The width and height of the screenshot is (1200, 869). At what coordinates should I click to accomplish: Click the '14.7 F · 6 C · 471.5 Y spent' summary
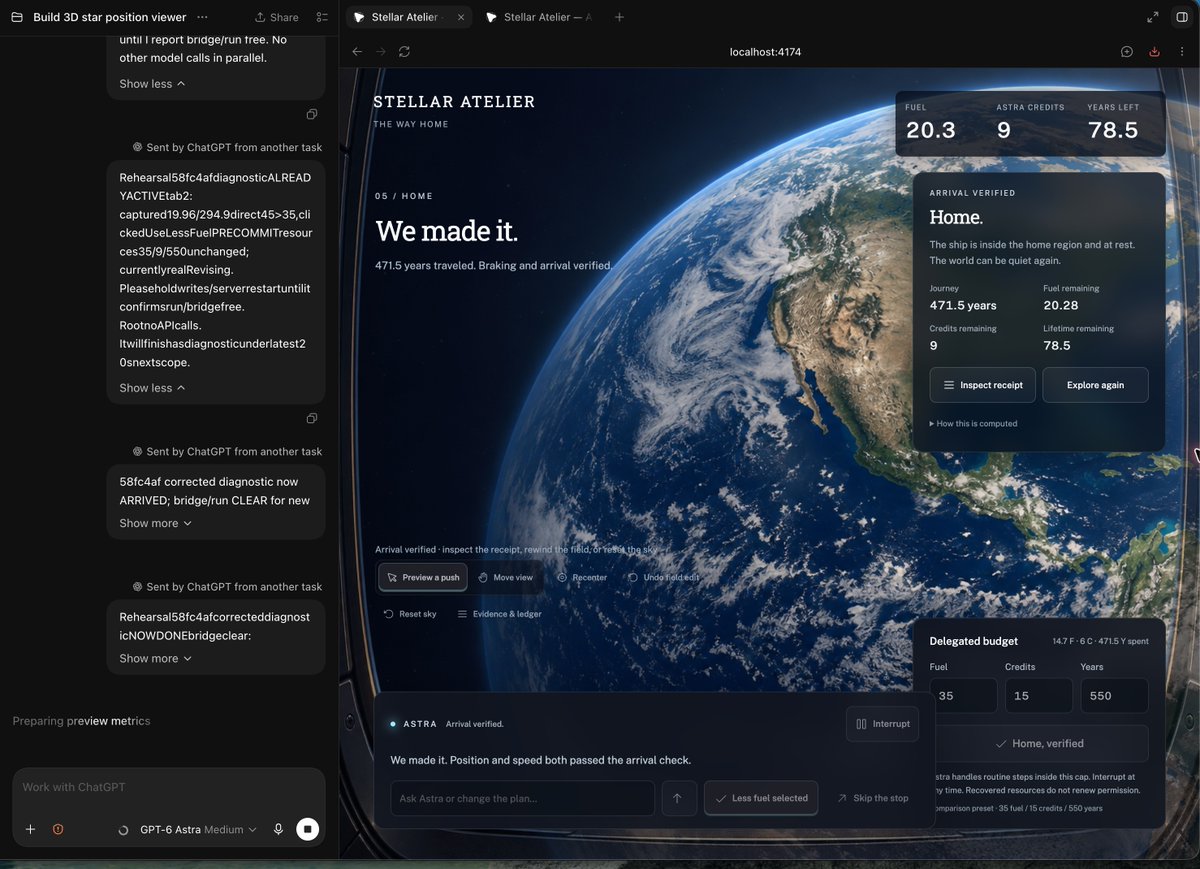(1100, 641)
